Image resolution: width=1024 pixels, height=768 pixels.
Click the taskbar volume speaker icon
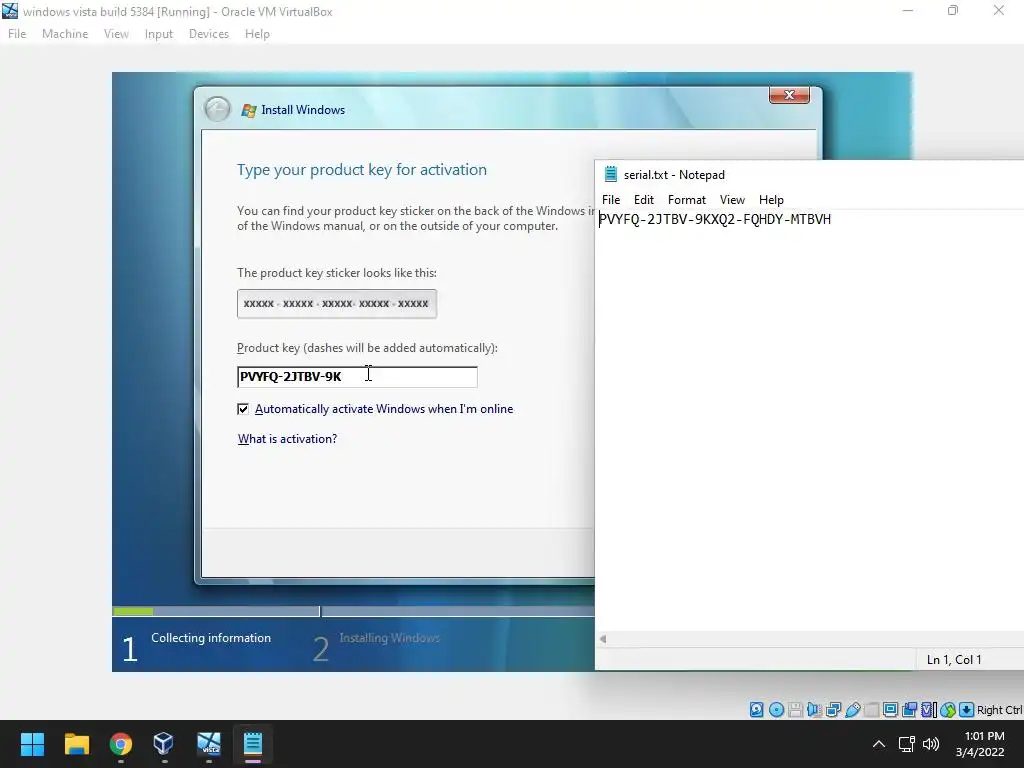coord(931,744)
